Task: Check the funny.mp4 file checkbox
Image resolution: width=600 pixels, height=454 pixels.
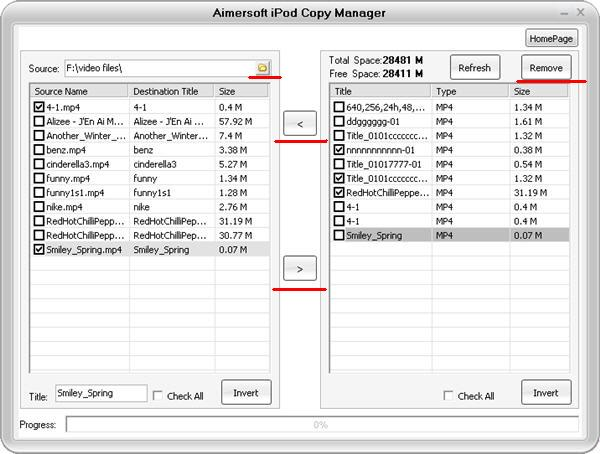Action: pyautogui.click(x=39, y=178)
